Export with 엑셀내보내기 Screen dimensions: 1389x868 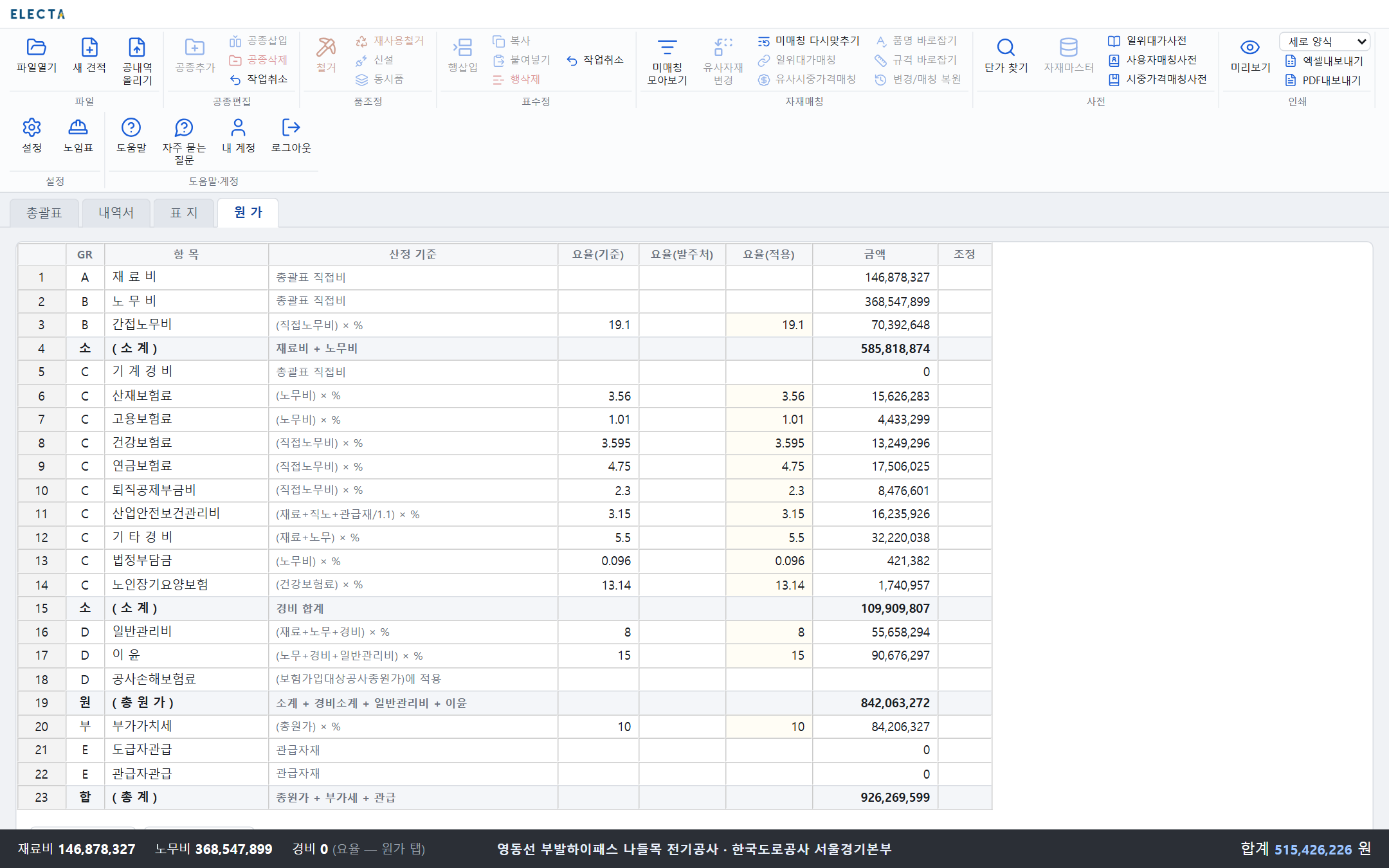[1324, 61]
